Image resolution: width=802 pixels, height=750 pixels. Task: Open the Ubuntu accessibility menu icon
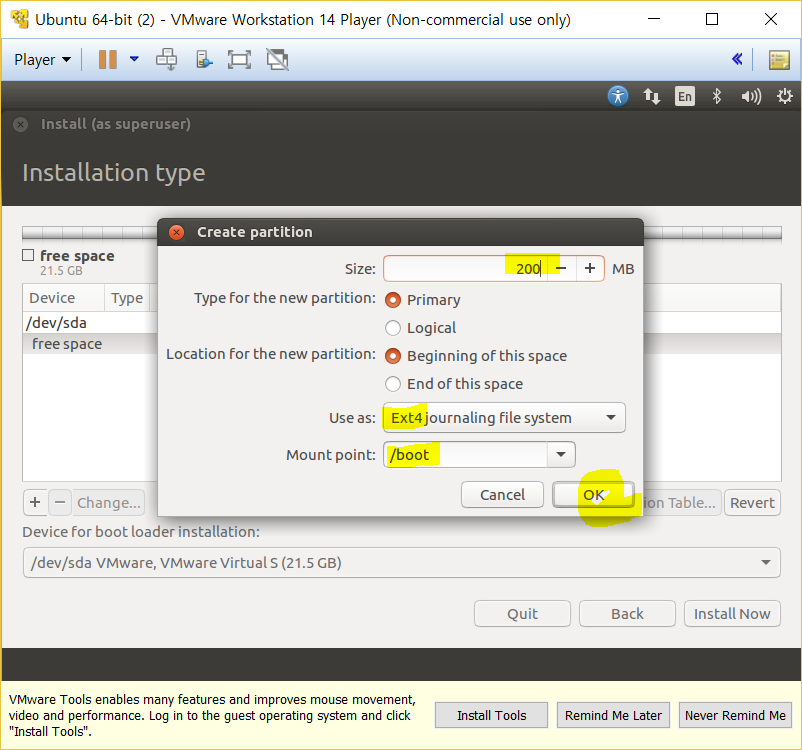[x=618, y=96]
